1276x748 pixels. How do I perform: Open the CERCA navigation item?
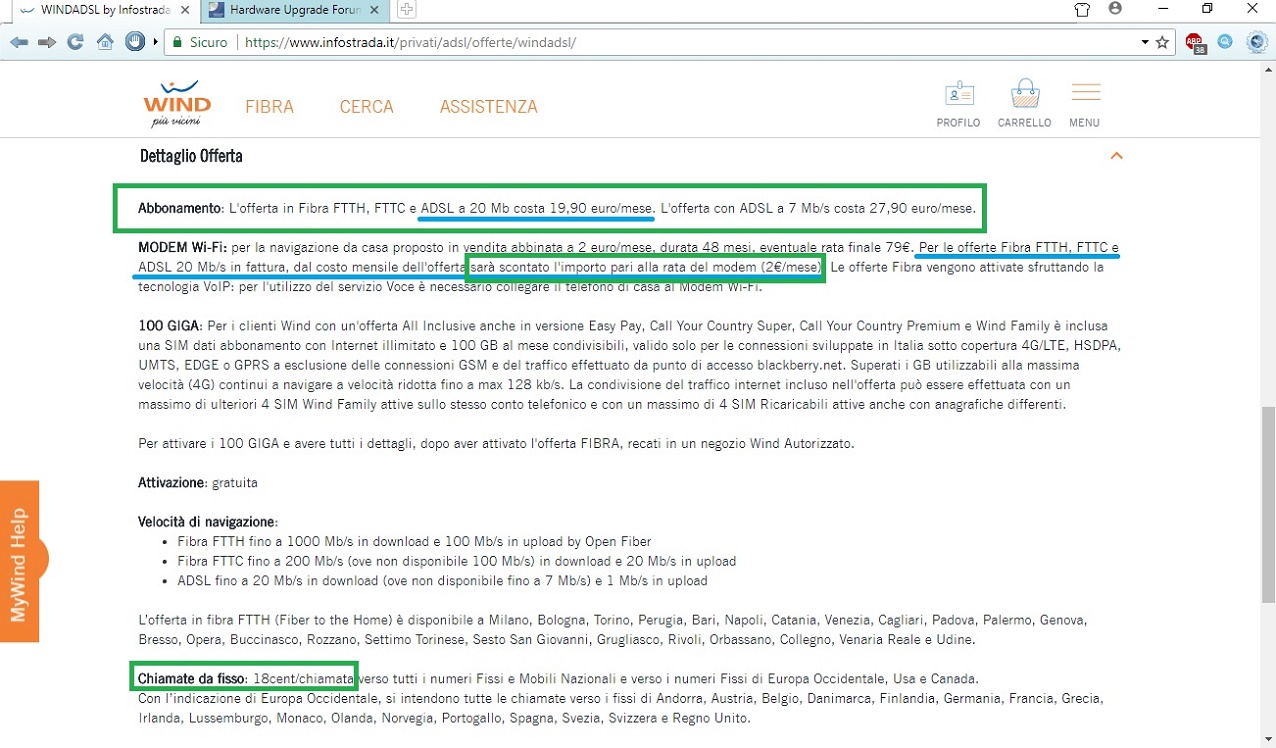366,107
